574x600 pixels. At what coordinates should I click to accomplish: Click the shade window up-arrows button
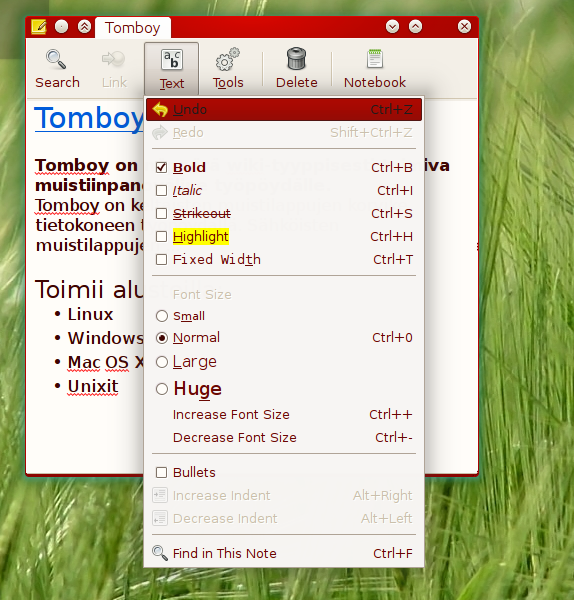[x=84, y=26]
